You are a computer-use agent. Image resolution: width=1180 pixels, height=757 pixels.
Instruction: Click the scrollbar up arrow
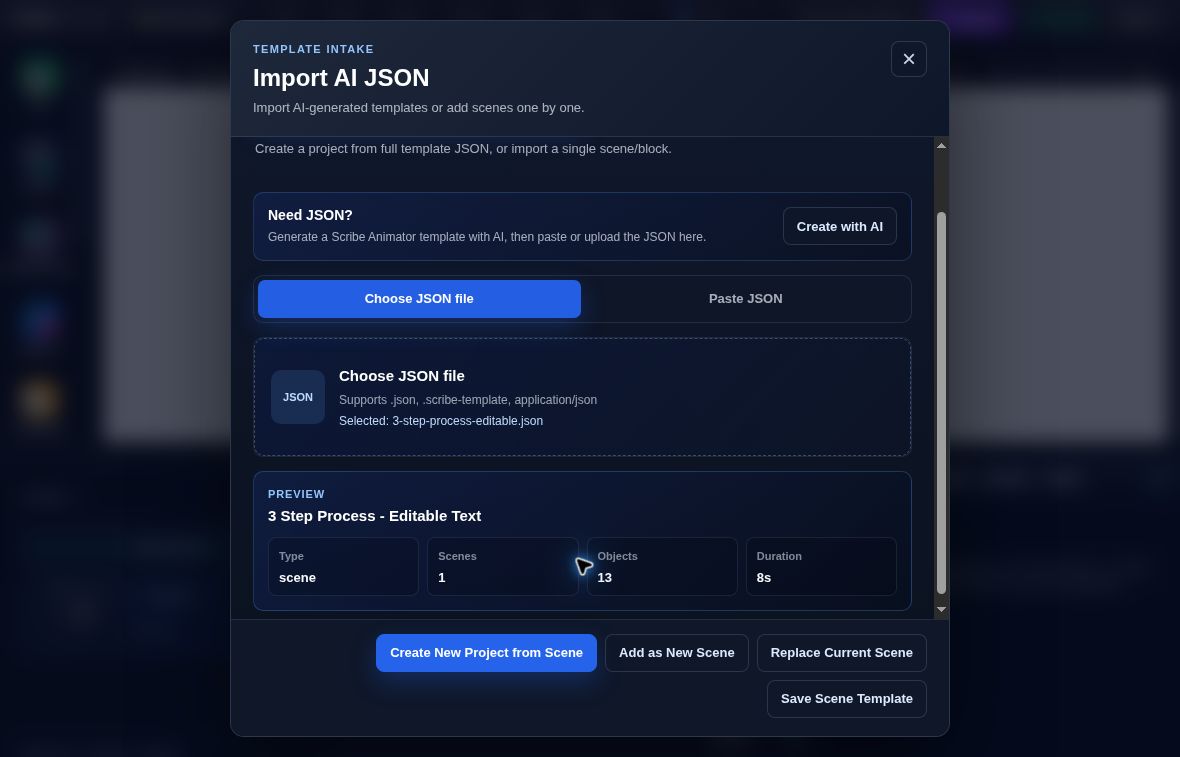pos(941,145)
